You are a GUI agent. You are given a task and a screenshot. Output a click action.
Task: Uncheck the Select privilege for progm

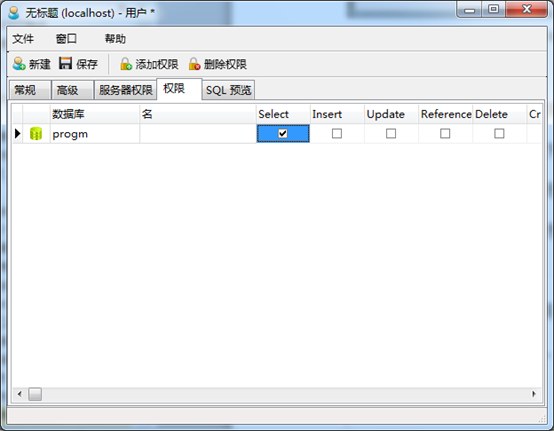[283, 134]
